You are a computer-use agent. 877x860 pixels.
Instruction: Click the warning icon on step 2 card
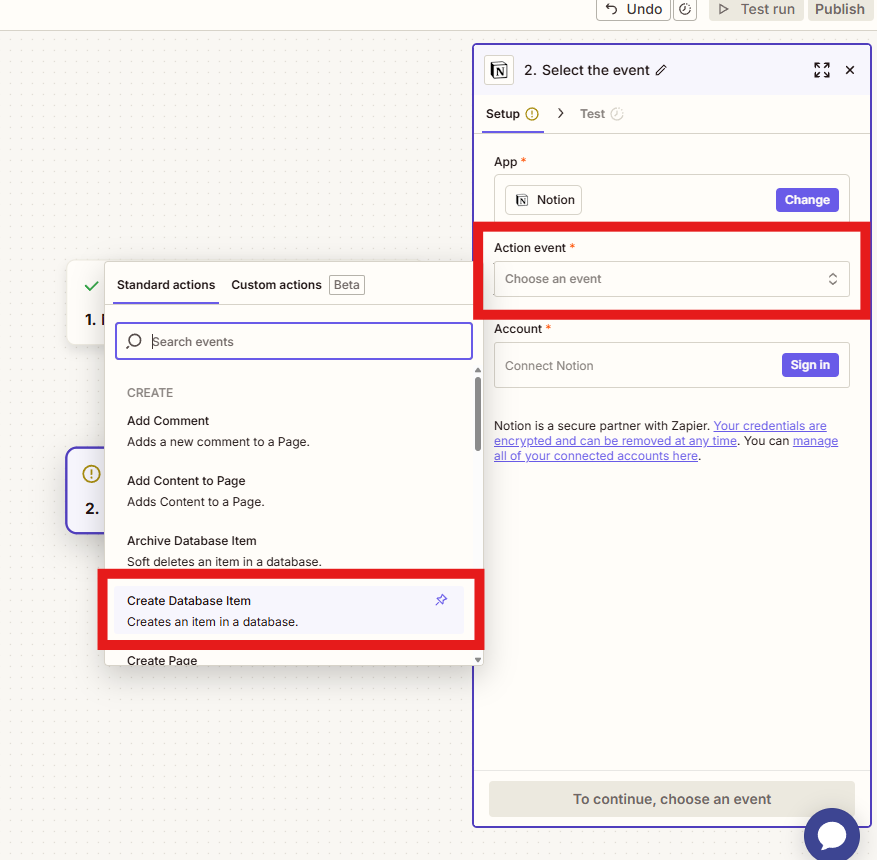click(x=91, y=474)
